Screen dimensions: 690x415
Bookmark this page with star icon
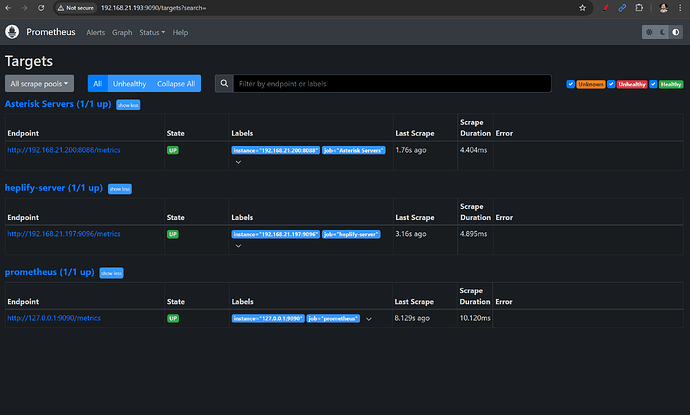tap(583, 7)
